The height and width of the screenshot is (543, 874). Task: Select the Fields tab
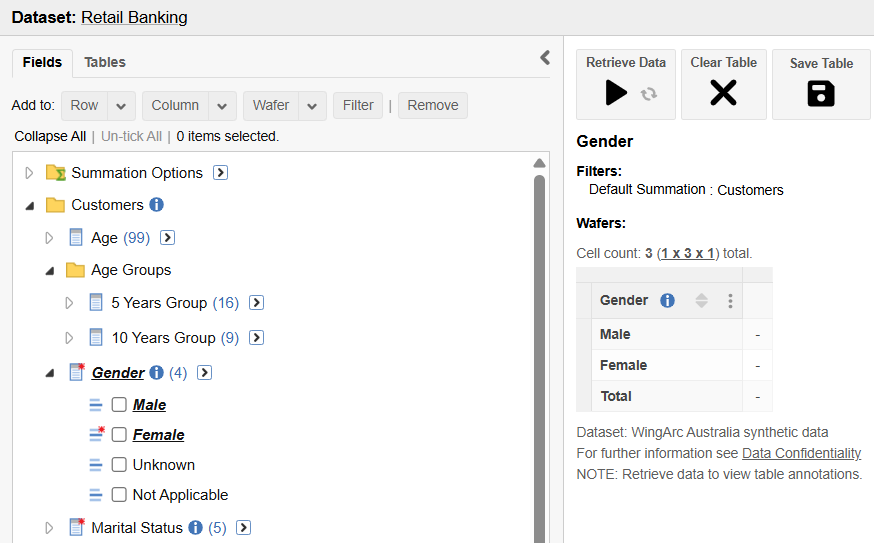[42, 62]
